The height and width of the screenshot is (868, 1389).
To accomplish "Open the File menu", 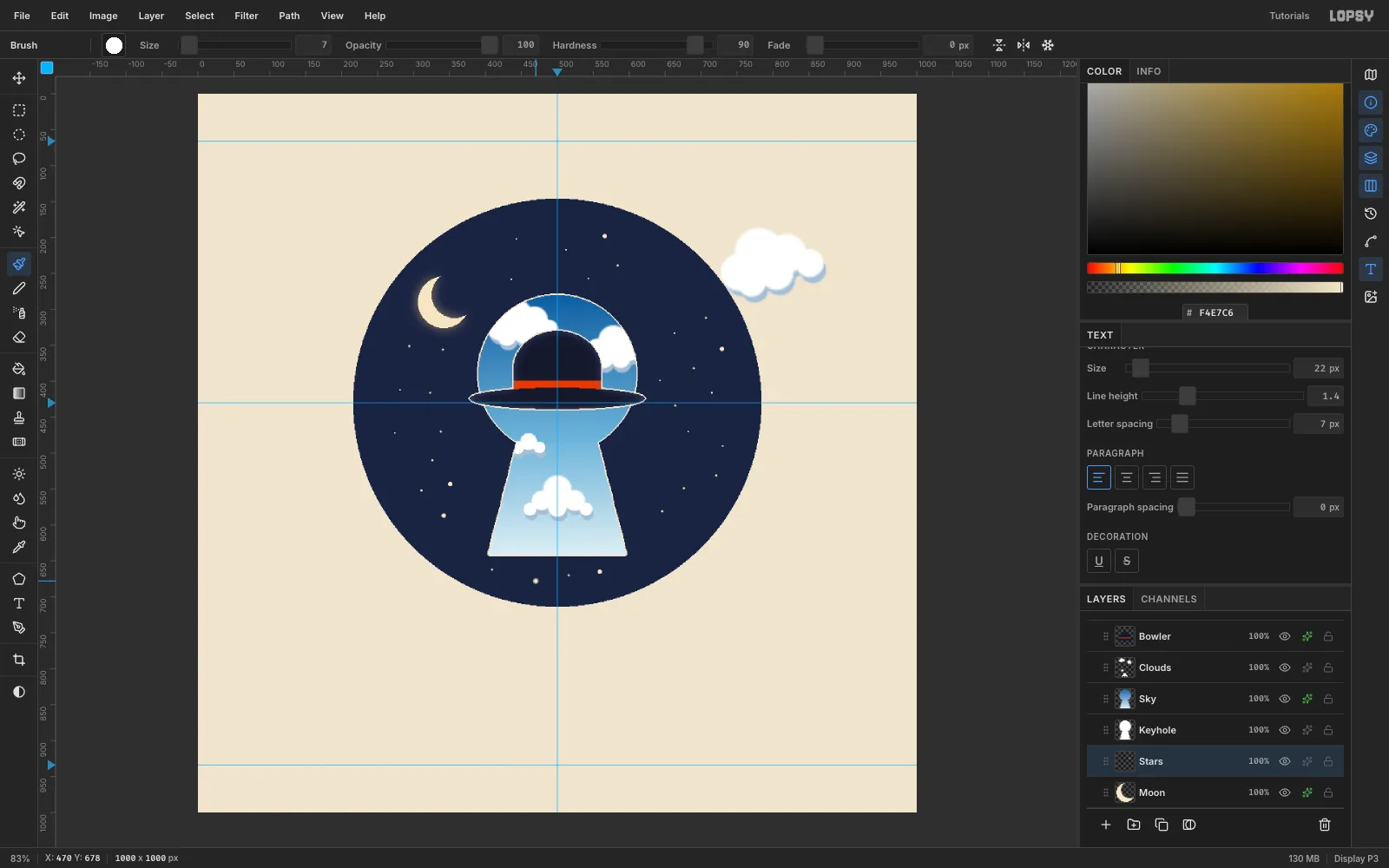I will (22, 16).
